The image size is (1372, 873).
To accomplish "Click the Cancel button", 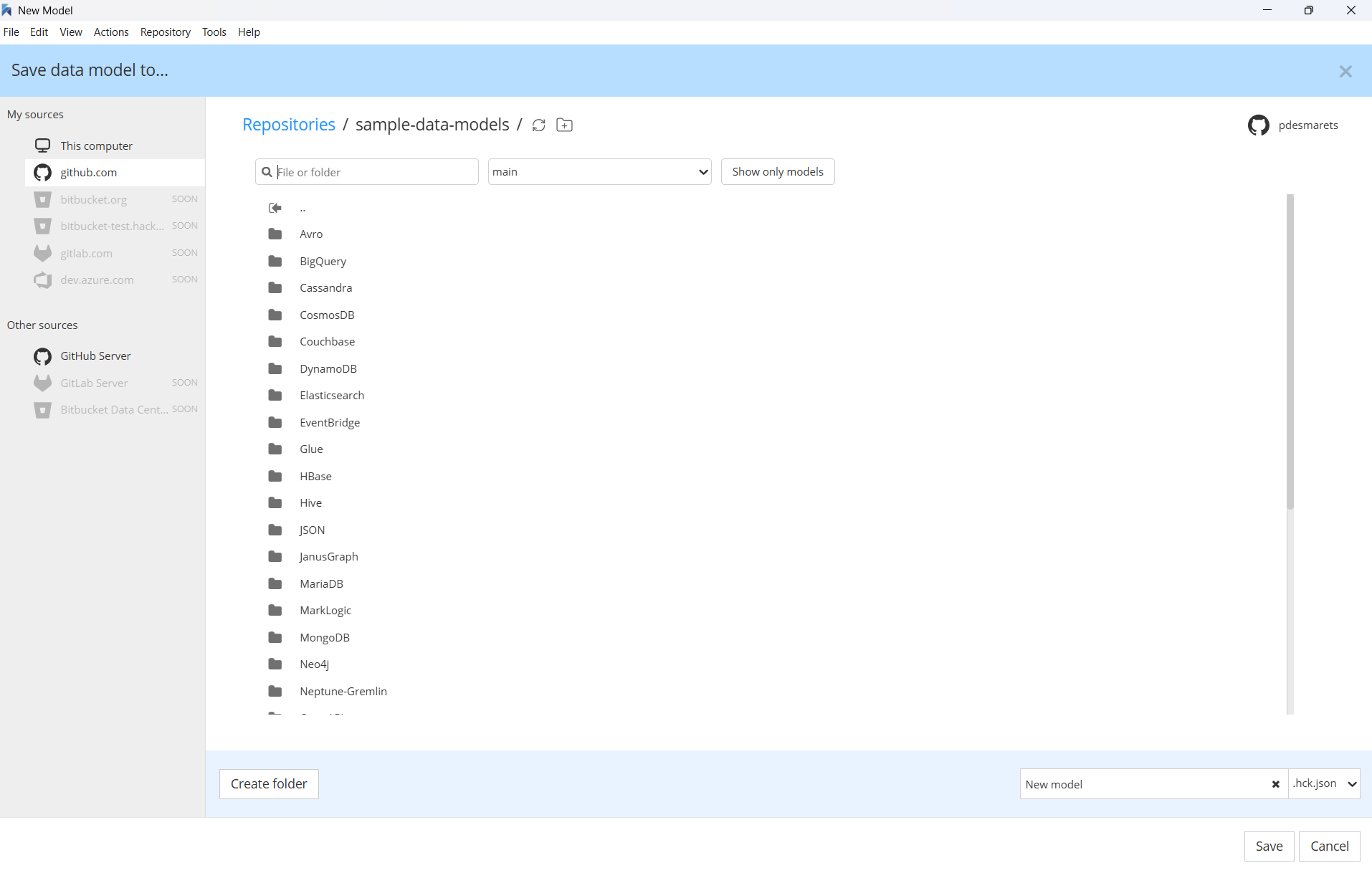I will 1330,846.
